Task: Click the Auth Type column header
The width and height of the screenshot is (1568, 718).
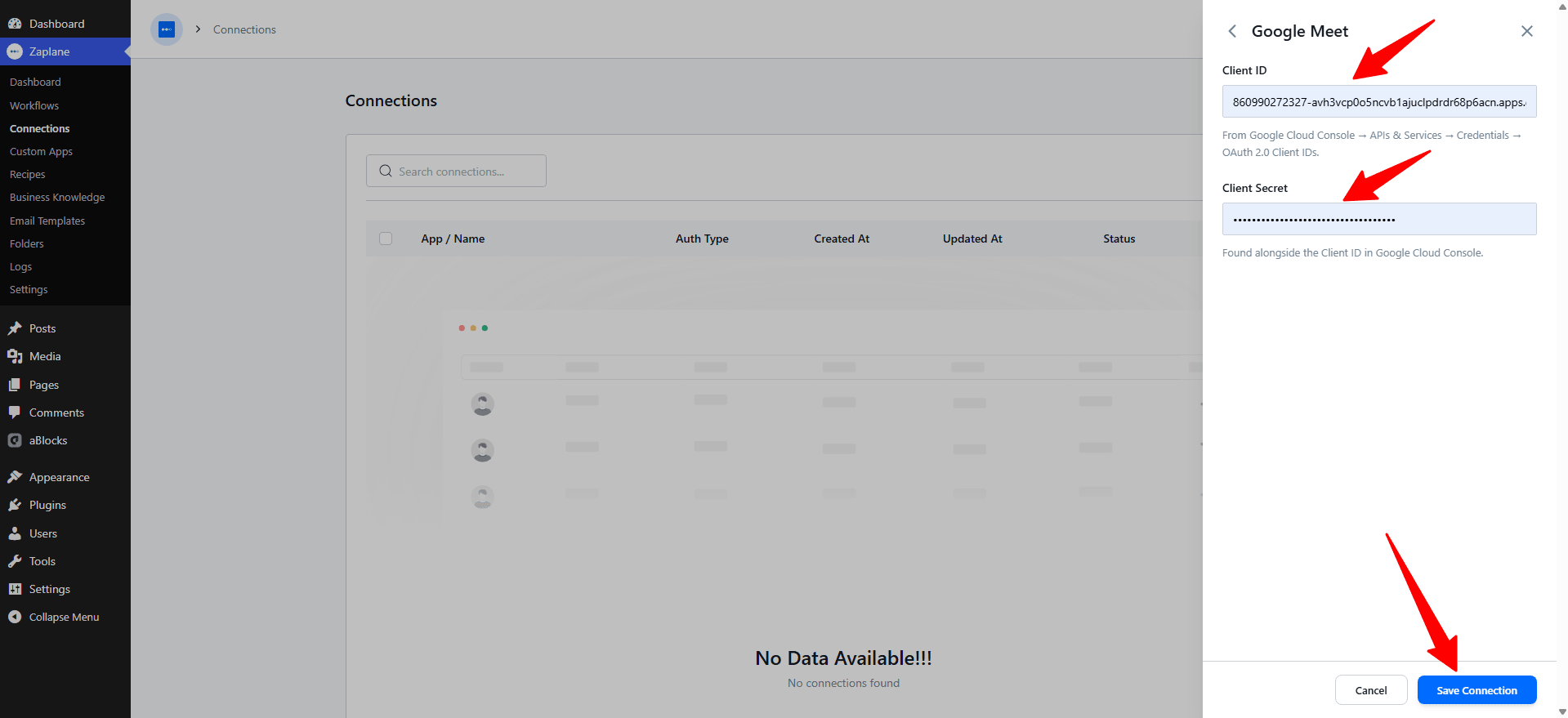Action: pyautogui.click(x=702, y=239)
